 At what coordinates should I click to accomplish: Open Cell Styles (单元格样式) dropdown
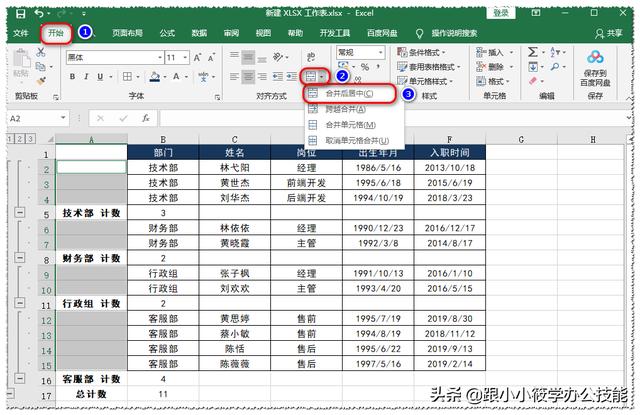coord(425,81)
